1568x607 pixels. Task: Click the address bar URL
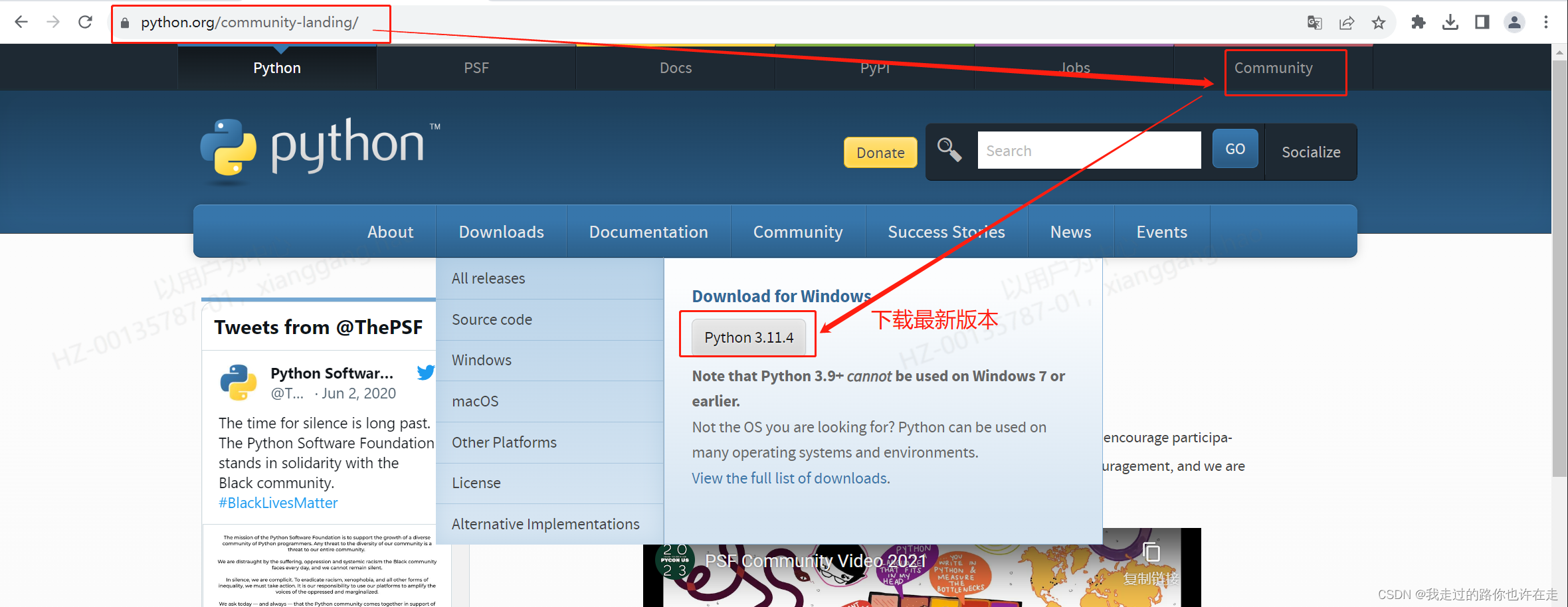pyautogui.click(x=250, y=23)
